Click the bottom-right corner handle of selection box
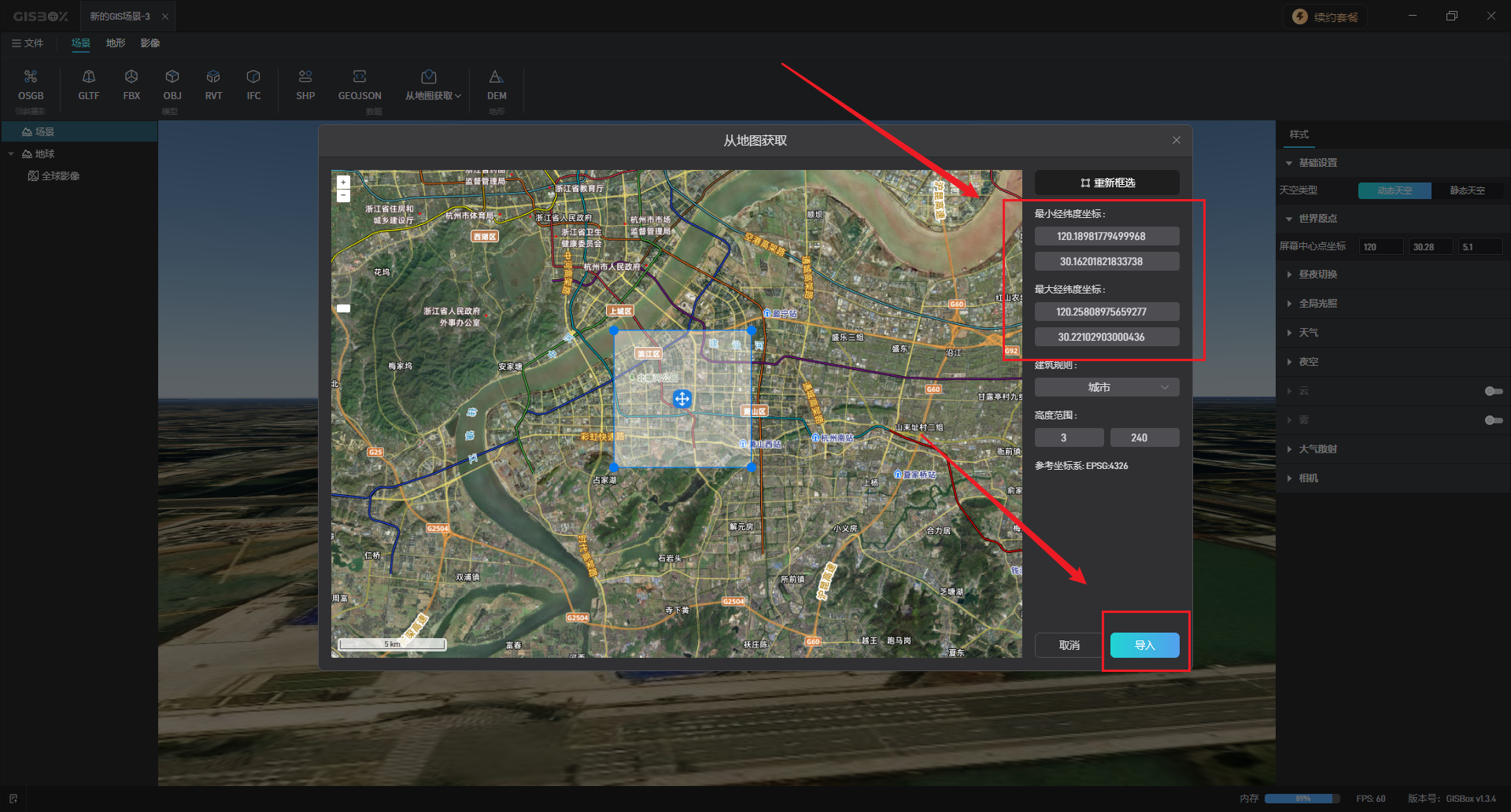The width and height of the screenshot is (1511, 812). pyautogui.click(x=752, y=467)
